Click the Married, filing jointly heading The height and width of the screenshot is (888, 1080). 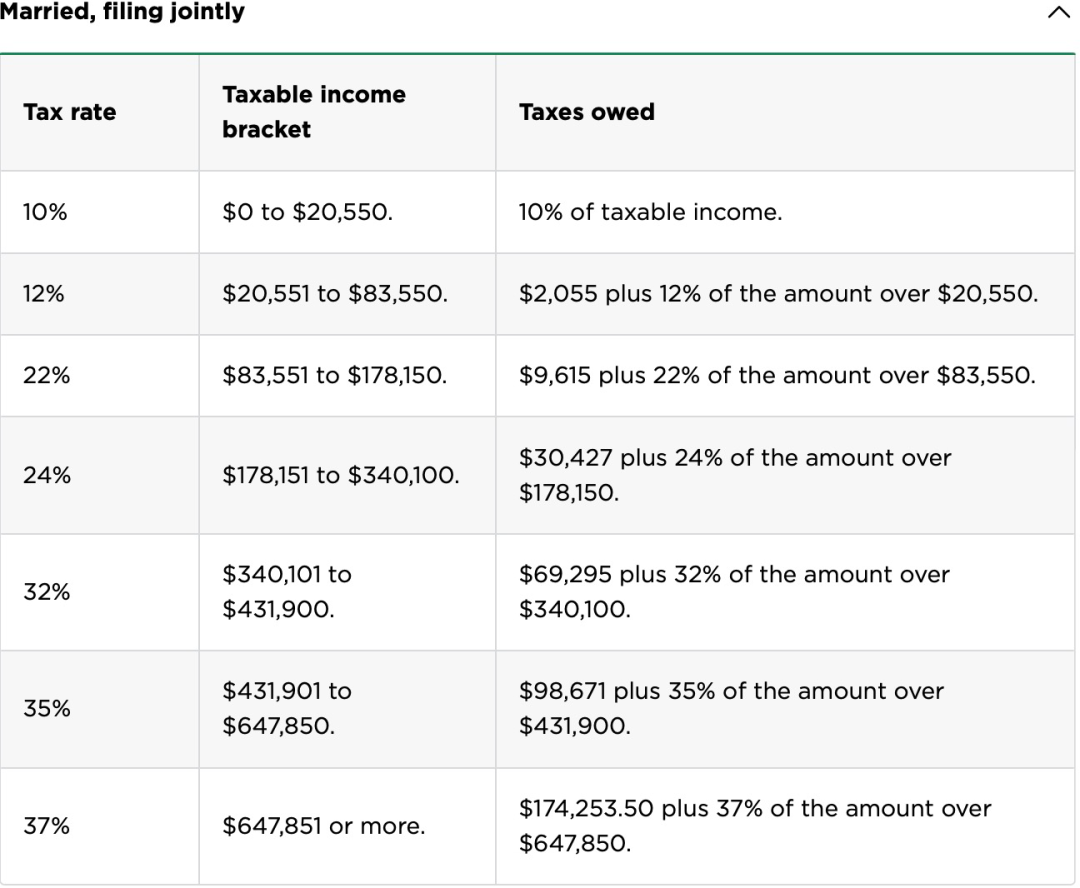[122, 13]
